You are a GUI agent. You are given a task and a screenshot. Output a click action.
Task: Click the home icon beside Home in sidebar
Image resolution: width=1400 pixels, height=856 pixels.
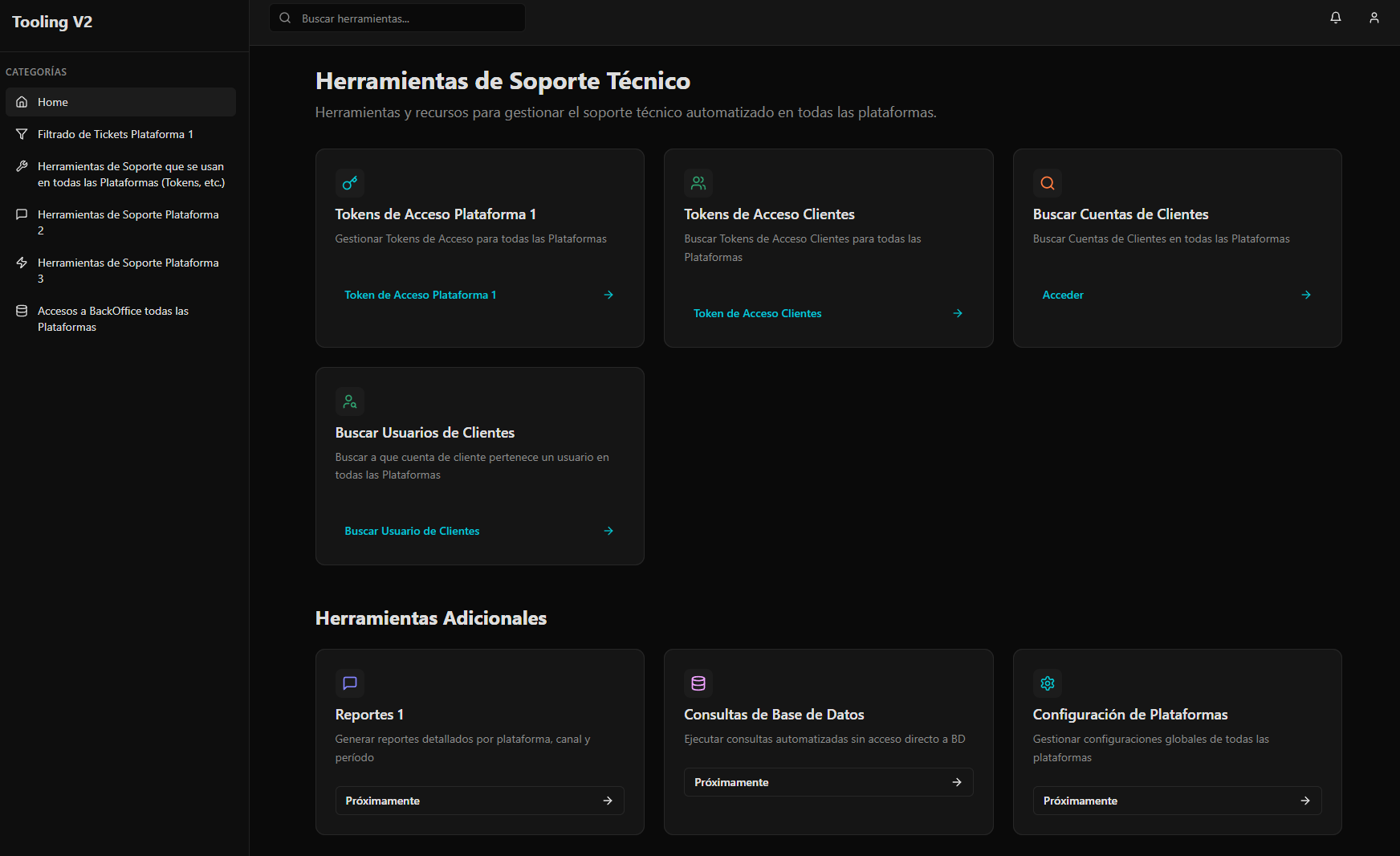pos(22,102)
